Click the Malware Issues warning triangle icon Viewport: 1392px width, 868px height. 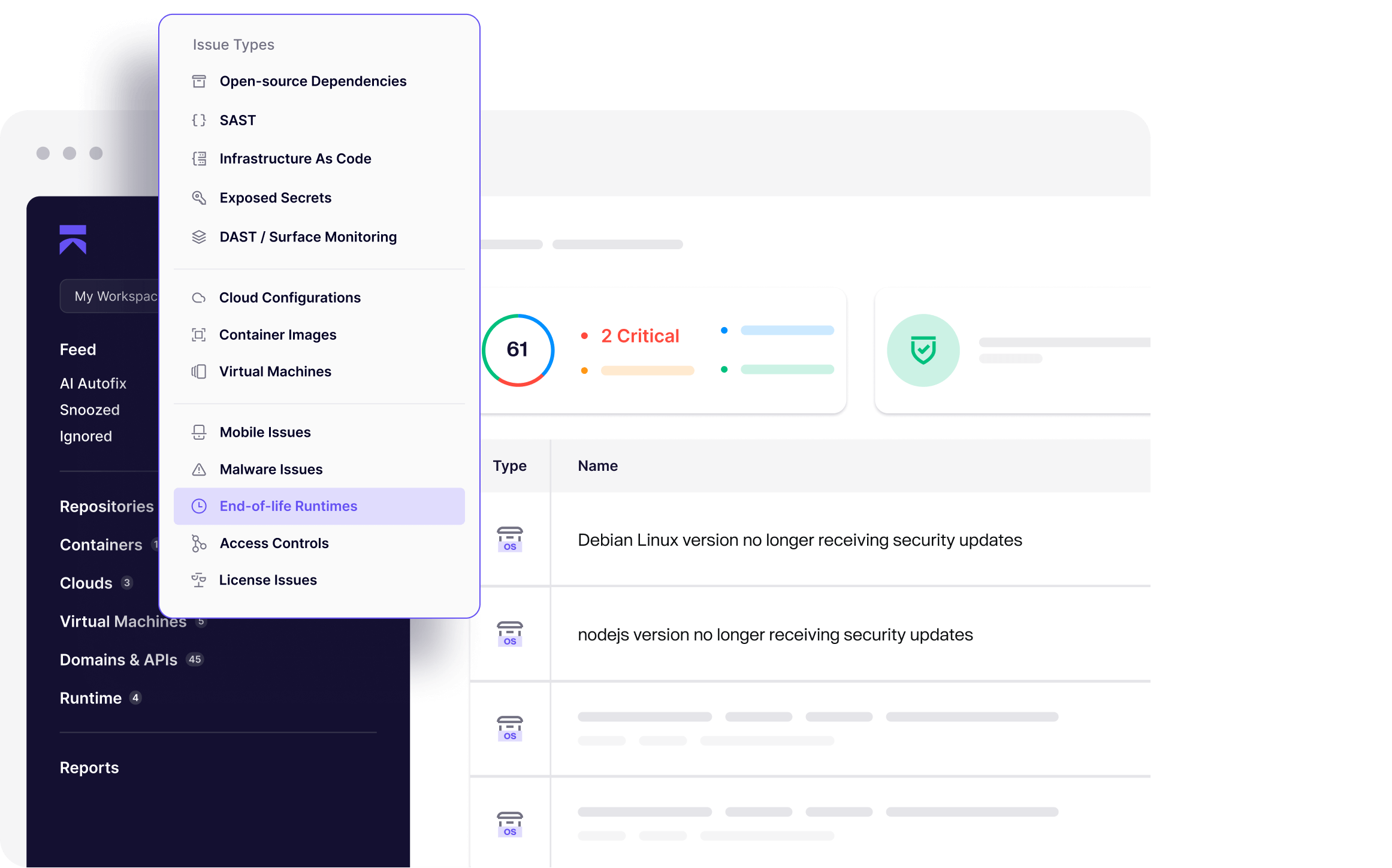[x=199, y=470]
